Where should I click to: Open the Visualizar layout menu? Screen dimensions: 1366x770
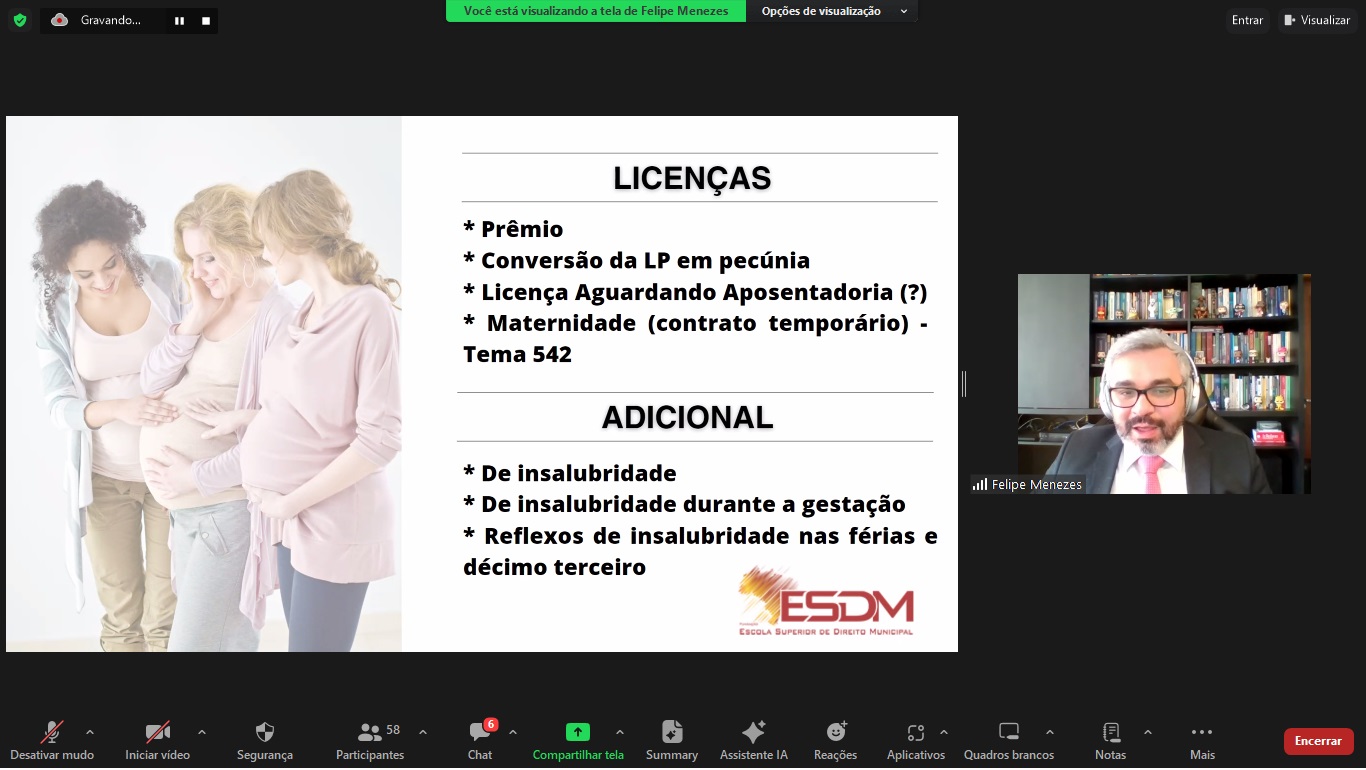[1317, 20]
